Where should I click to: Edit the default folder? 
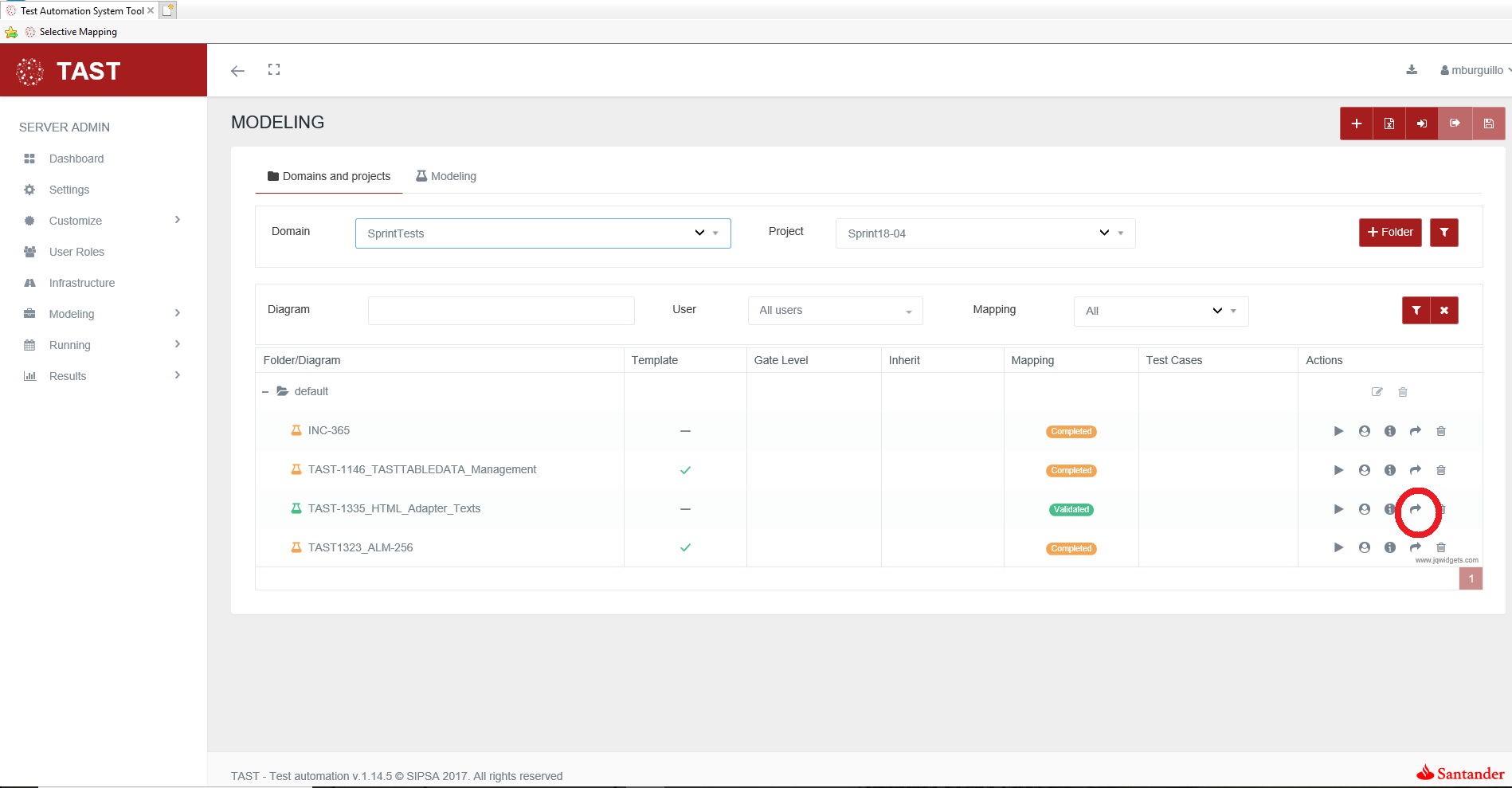(1377, 392)
